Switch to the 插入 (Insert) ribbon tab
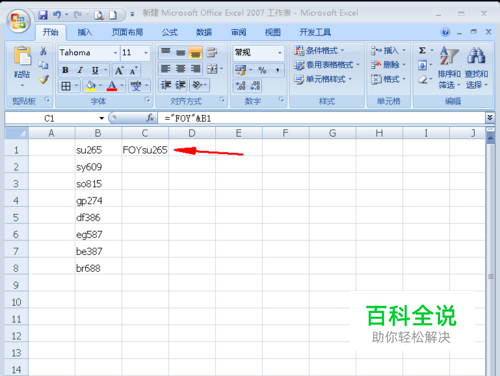The height and width of the screenshot is (376, 500). coord(85,32)
